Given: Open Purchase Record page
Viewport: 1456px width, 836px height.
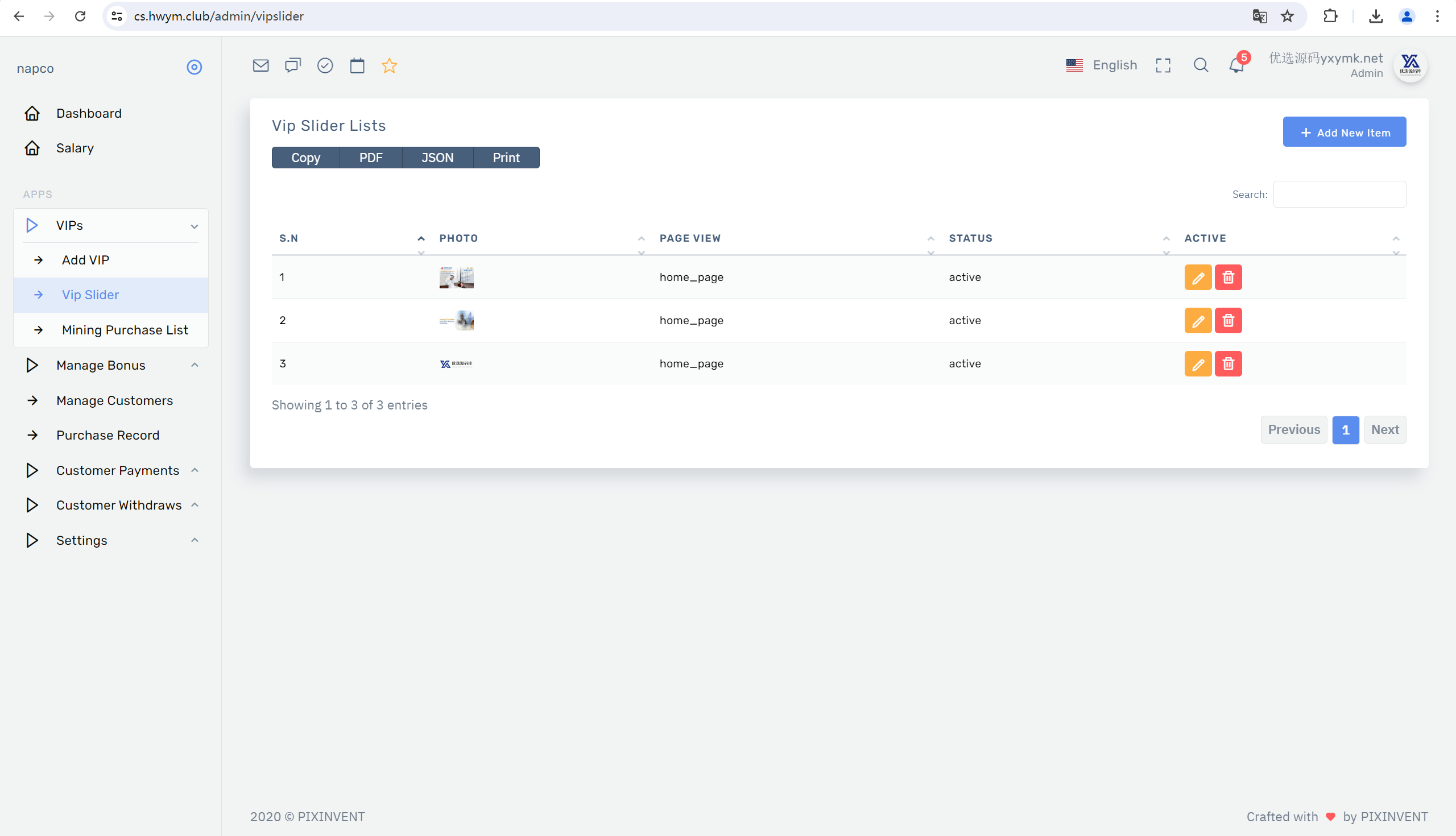Looking at the screenshot, I should (x=111, y=435).
